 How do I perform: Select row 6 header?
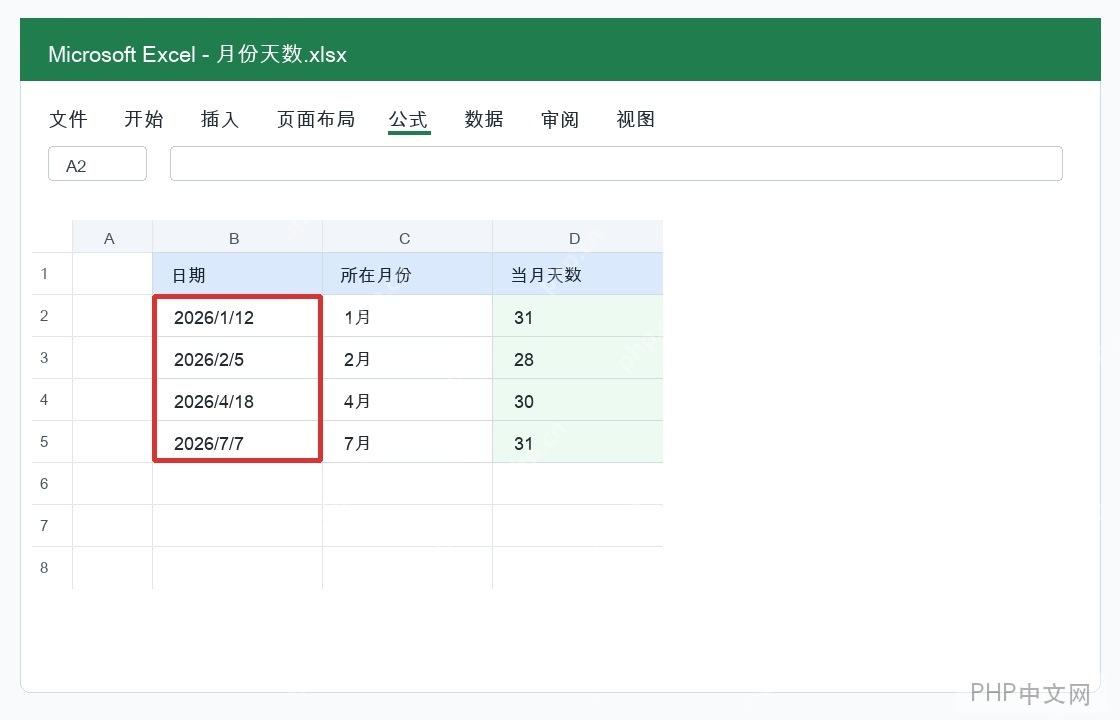point(51,484)
